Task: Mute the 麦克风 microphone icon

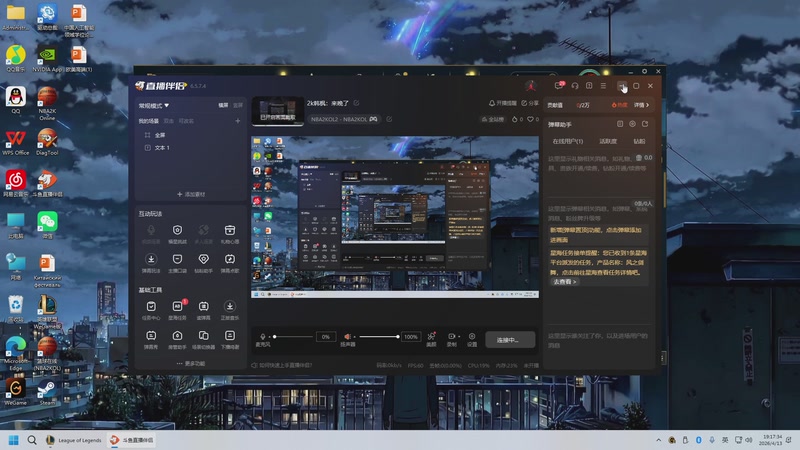Action: point(263,336)
